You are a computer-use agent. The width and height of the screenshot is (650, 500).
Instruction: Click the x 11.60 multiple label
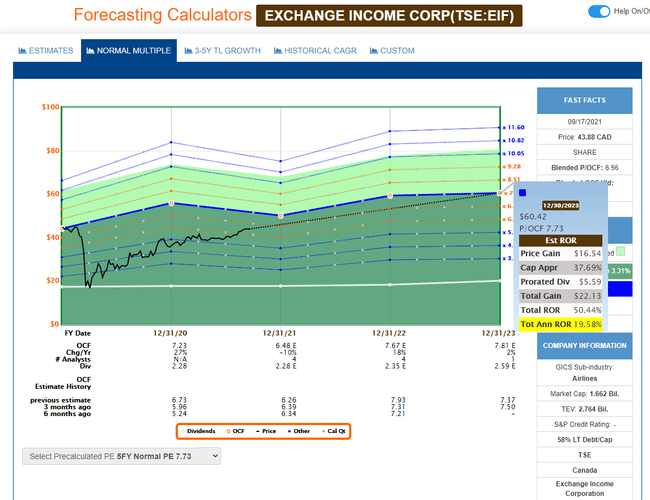coord(514,127)
